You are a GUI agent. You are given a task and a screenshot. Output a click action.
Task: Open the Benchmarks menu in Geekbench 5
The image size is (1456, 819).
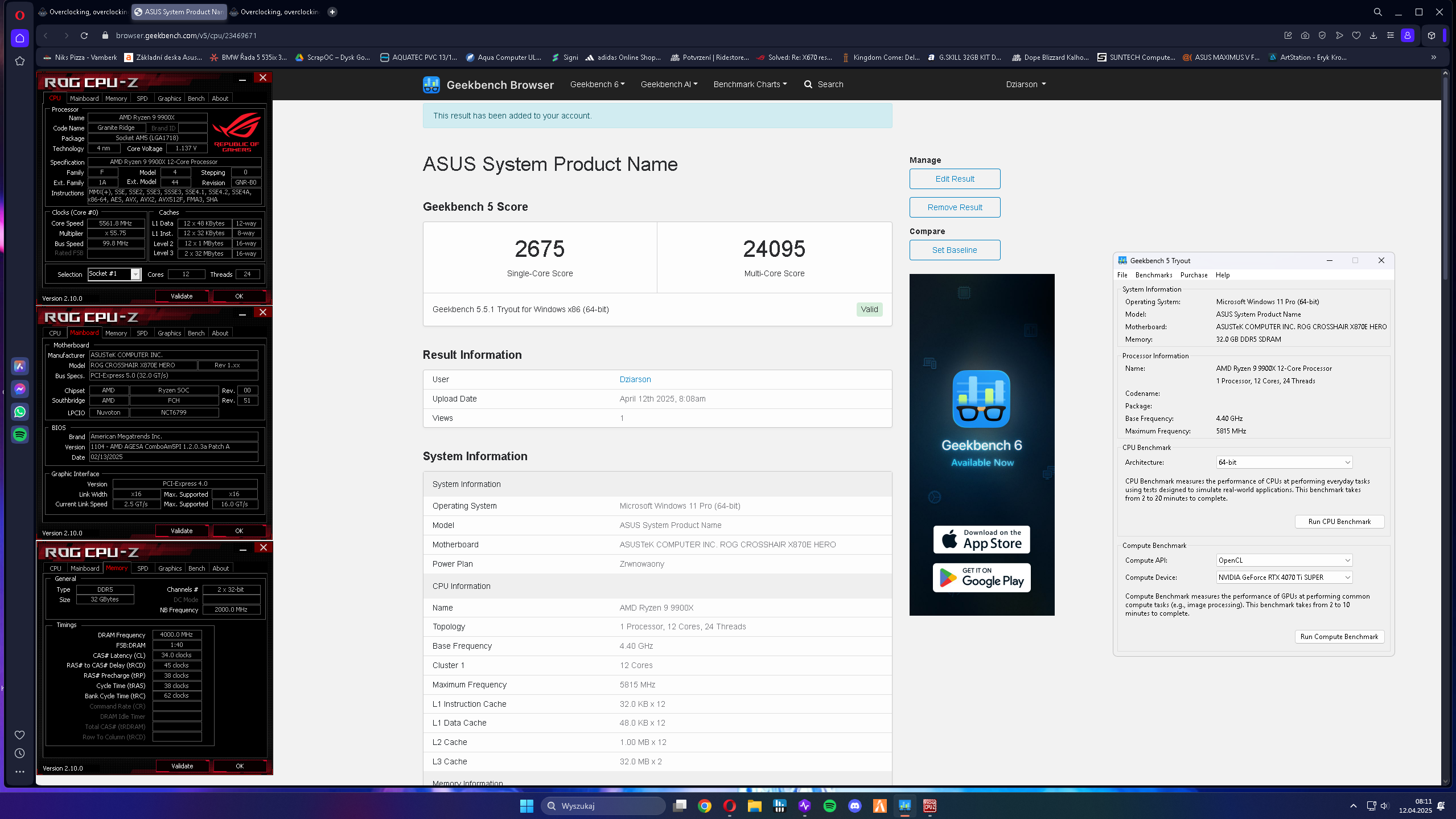1154,275
